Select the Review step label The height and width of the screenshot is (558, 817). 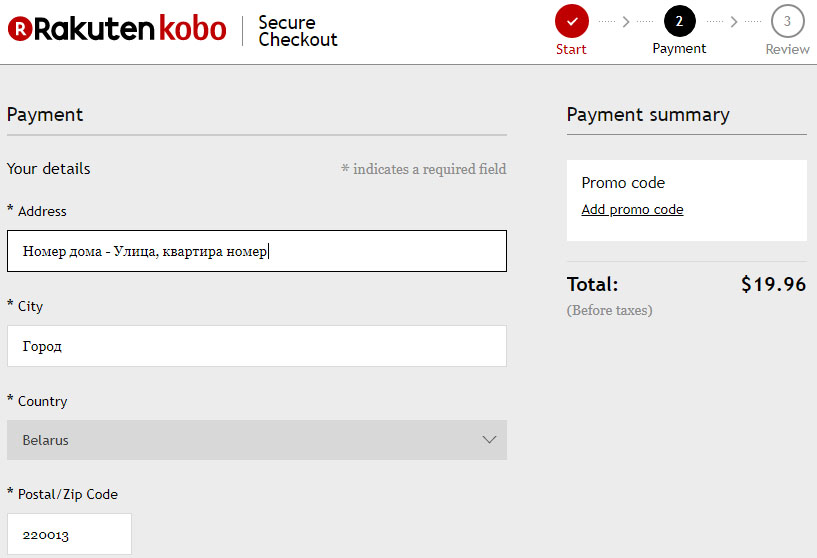pyautogui.click(x=788, y=49)
